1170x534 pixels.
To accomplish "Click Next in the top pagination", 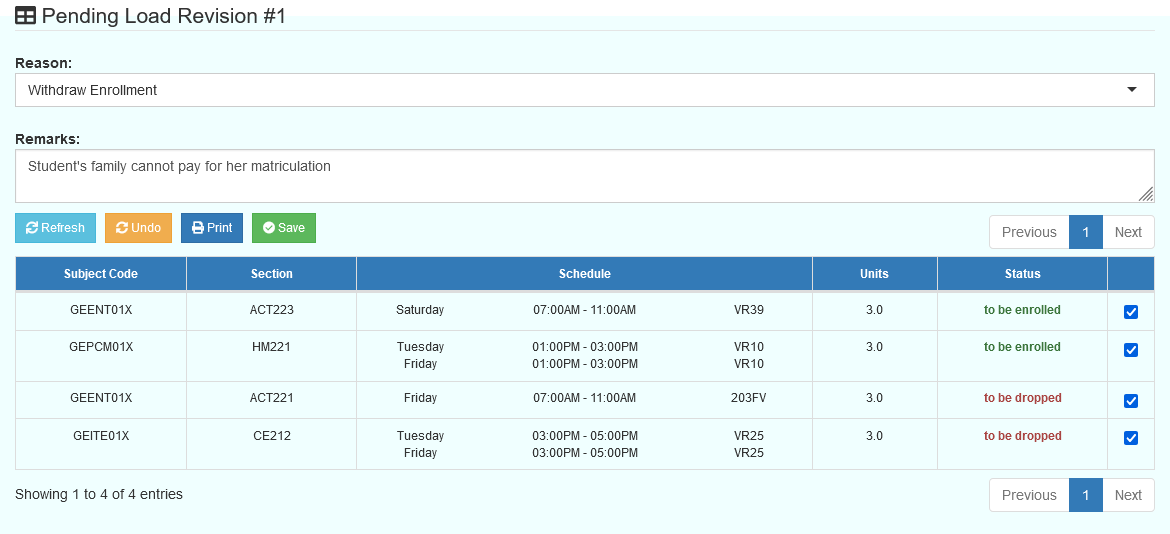I will [x=1128, y=232].
